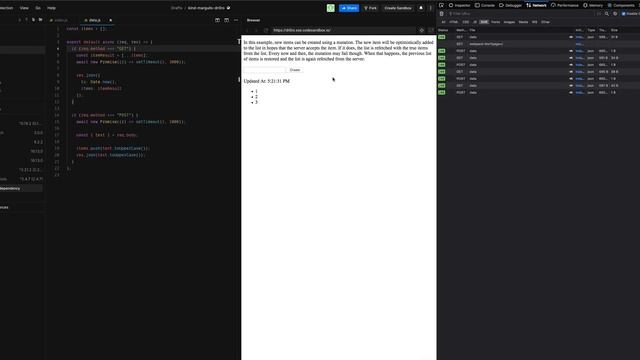This screenshot has width=640, height=360.
Task: Click the Size column header
Action: (x=614, y=30)
